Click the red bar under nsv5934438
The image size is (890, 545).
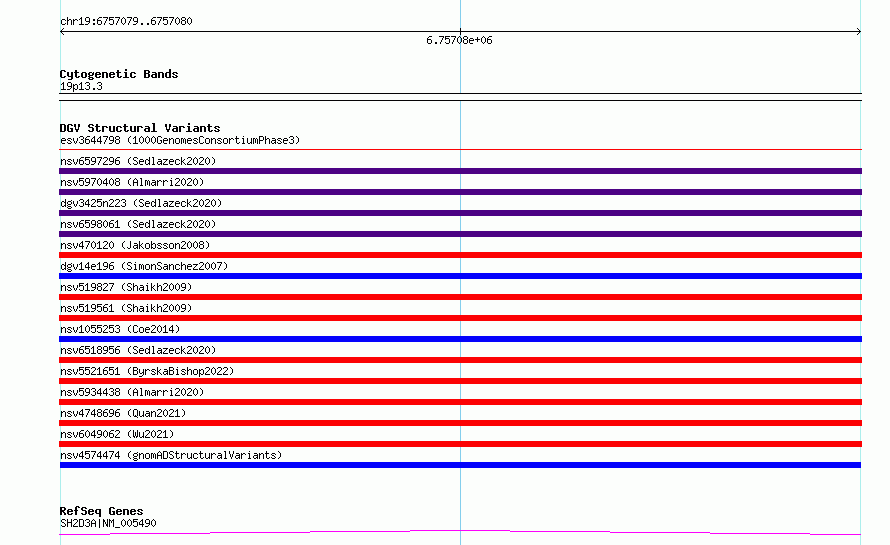pos(460,402)
